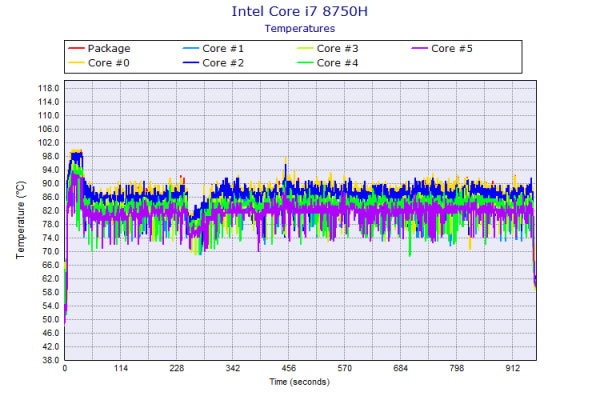Viewport: 600px width, 400px height.
Task: Click the 42.0 y-axis value
Action: (51, 346)
